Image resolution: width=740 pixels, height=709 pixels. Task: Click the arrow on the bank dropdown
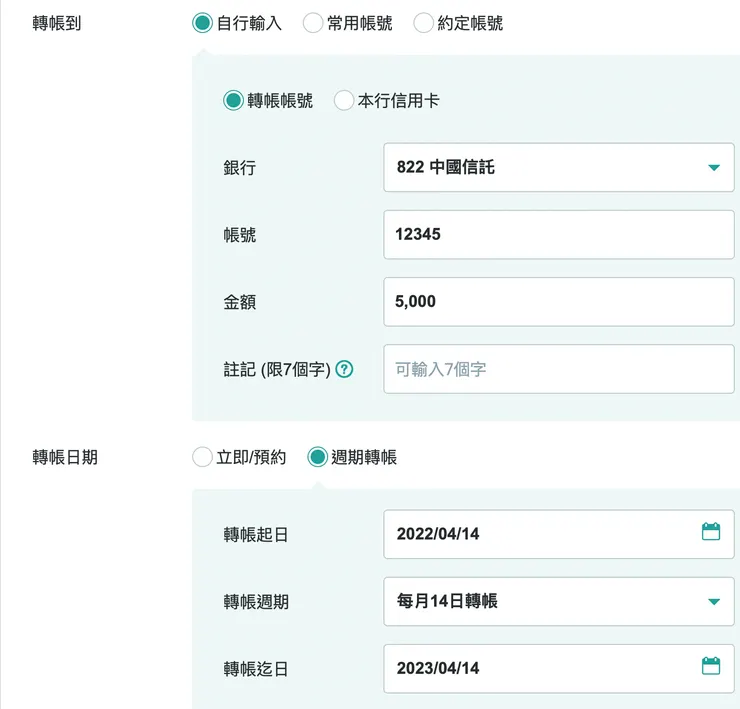click(x=714, y=168)
